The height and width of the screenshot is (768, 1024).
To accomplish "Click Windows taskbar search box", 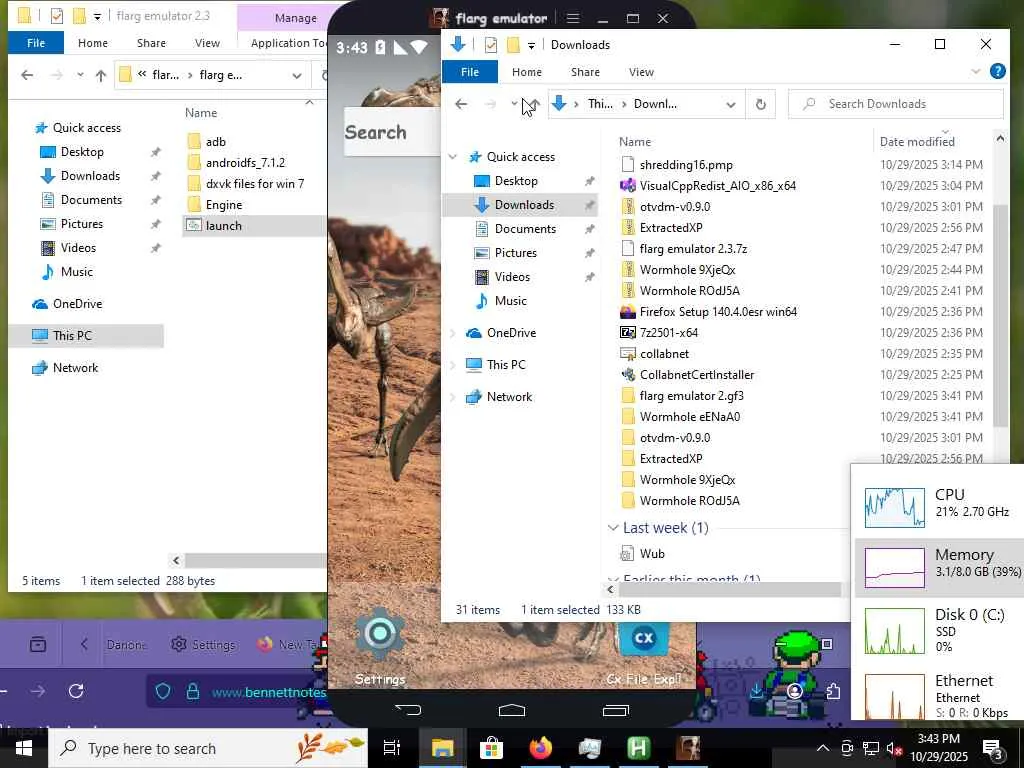I will pyautogui.click(x=208, y=748).
